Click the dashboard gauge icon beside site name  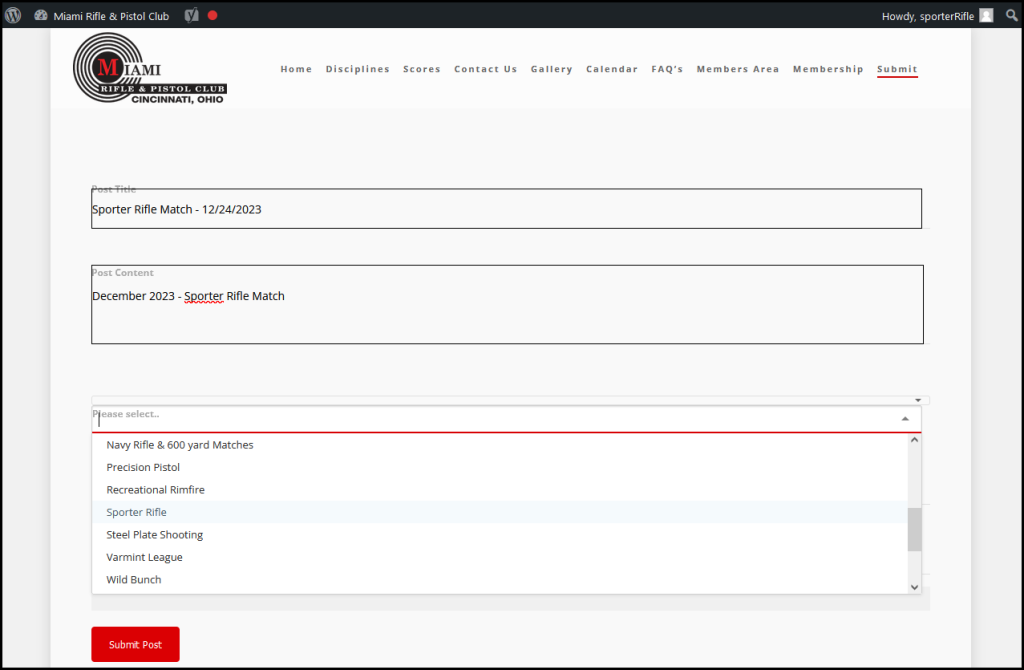point(40,15)
